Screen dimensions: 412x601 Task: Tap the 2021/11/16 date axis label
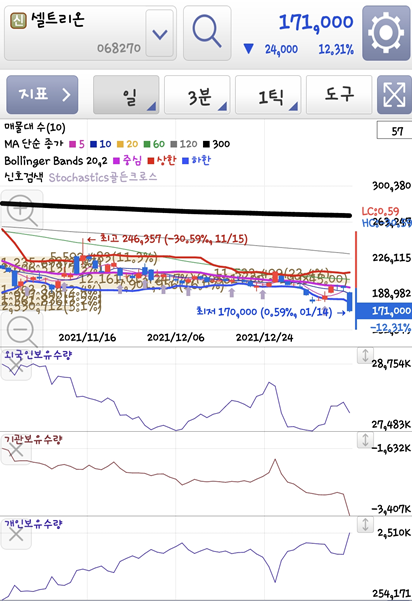click(87, 337)
